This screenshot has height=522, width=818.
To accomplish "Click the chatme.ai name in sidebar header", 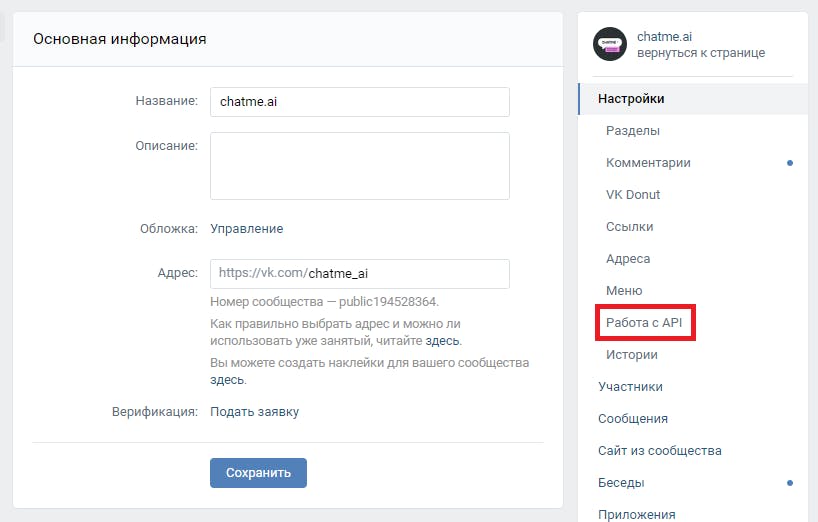I will 664,37.
